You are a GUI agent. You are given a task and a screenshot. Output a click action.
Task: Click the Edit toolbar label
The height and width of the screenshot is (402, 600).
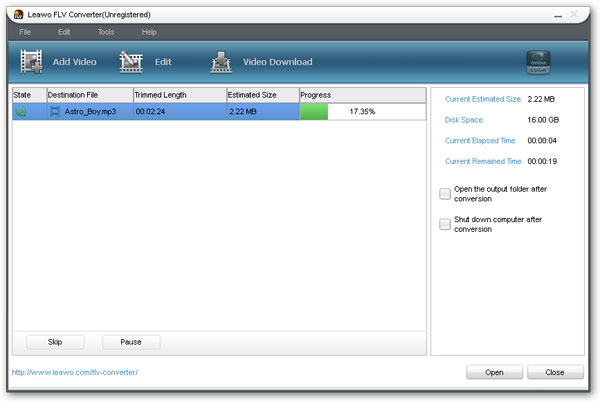163,62
